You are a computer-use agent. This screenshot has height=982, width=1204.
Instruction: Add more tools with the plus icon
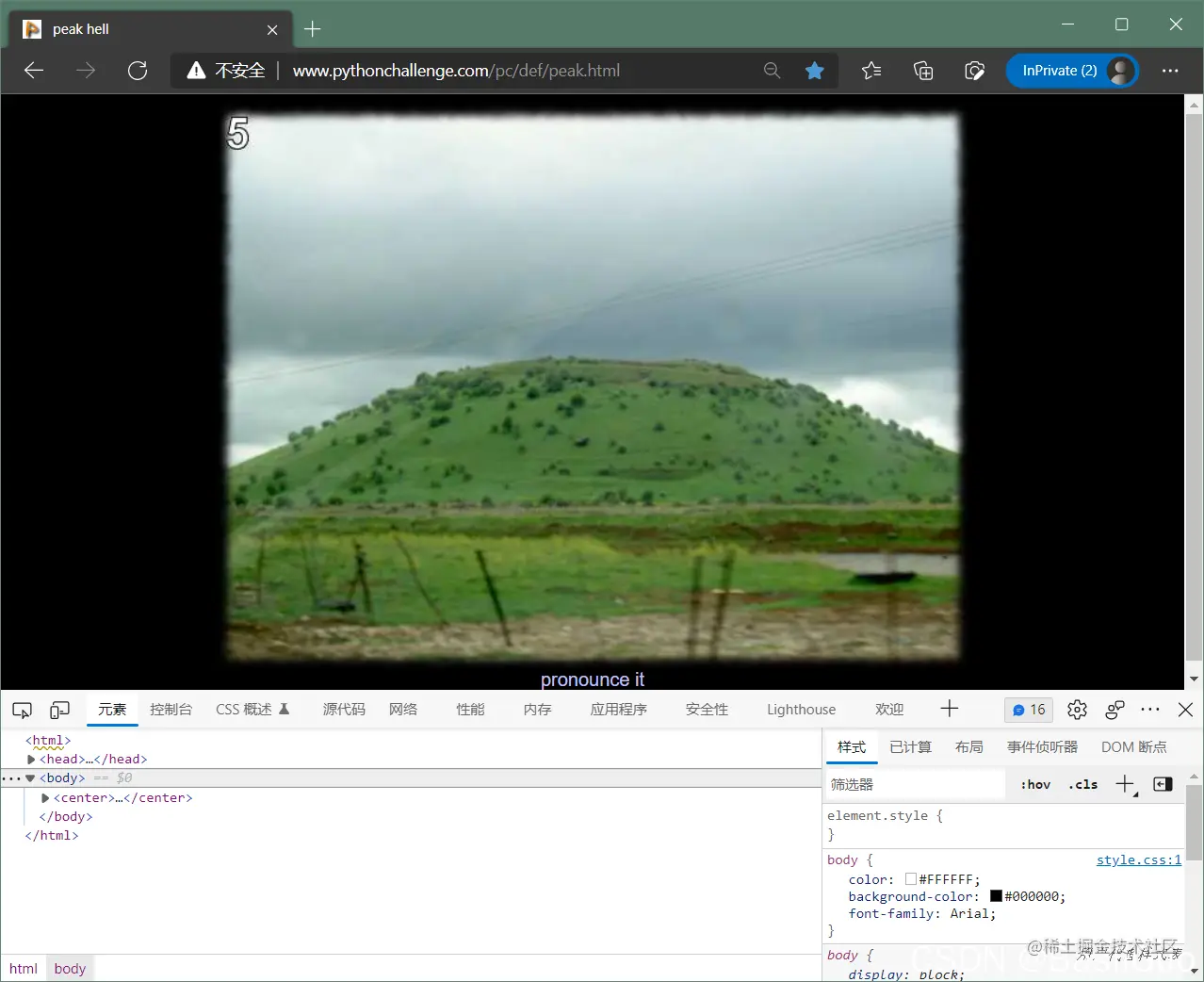coord(950,709)
